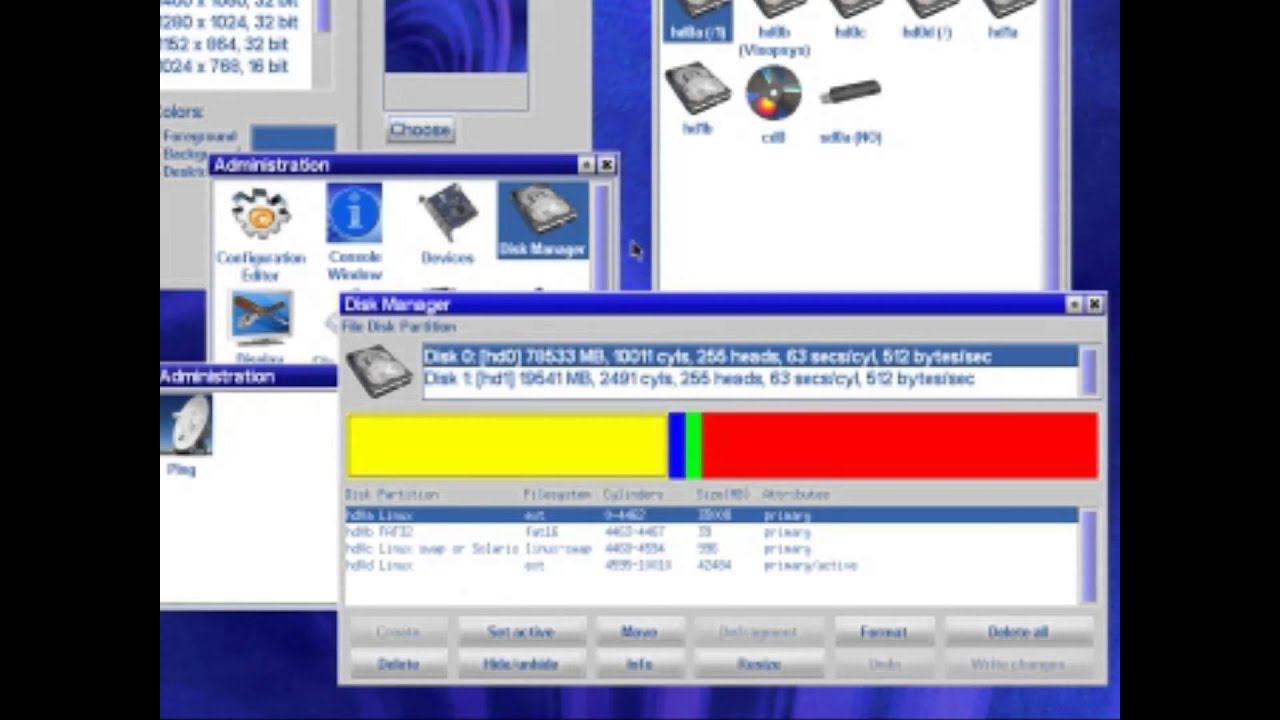Screen dimensions: 1280x720
Task: Choose the 1024 x 768, 16 bit resolution
Action: coord(226,66)
